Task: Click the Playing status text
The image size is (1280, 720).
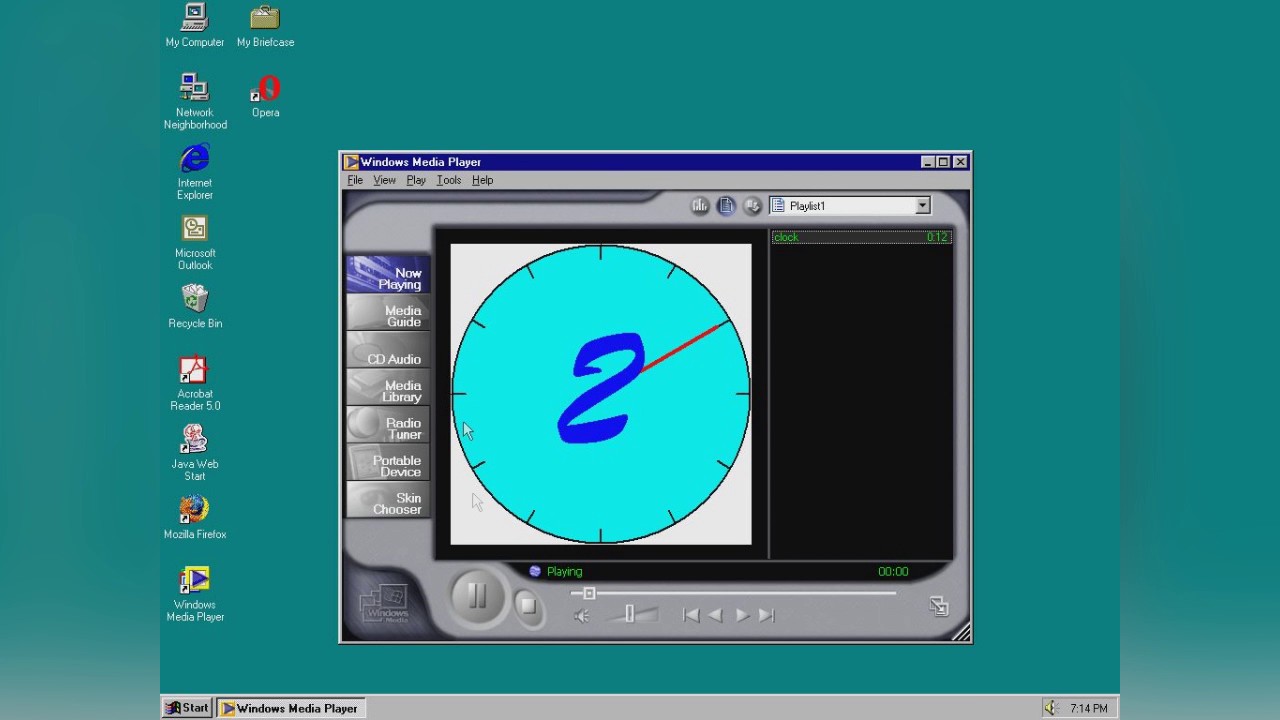Action: pyautogui.click(x=564, y=572)
